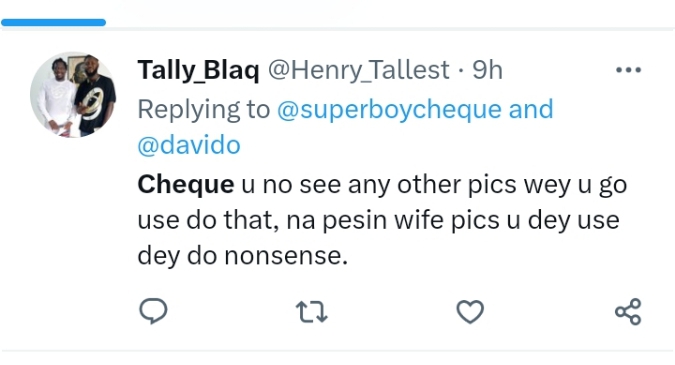The width and height of the screenshot is (675, 365).
Task: Open the reply speech bubble icon
Action: coord(153,311)
